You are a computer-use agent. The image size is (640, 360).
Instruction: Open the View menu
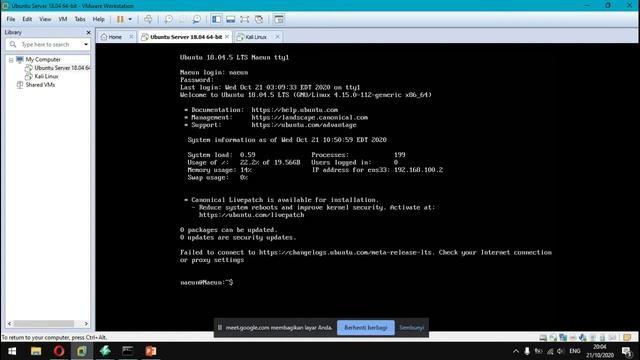[45, 19]
